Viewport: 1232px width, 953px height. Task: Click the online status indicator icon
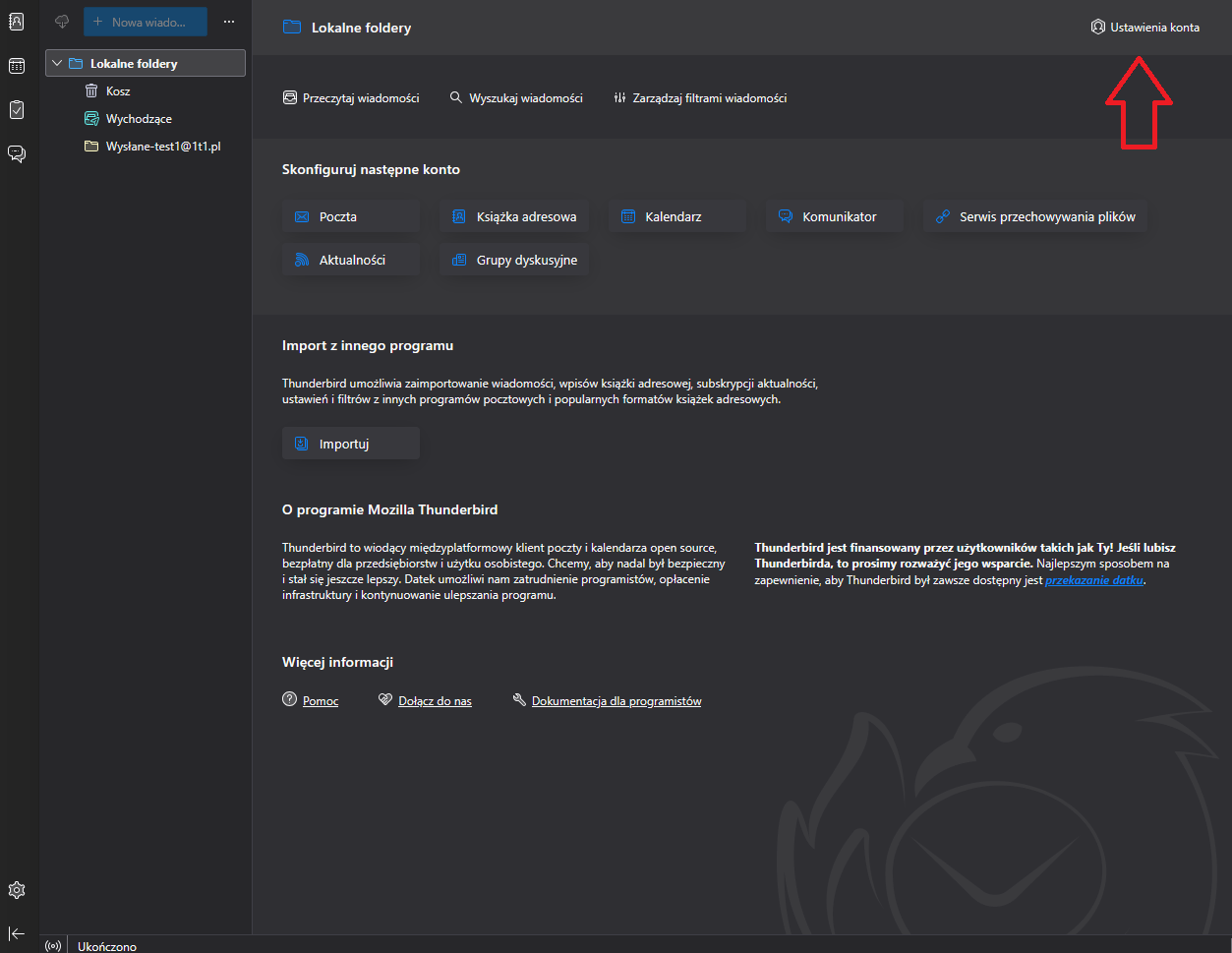(54, 946)
